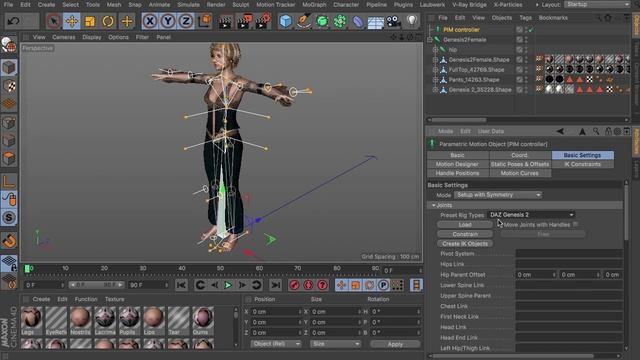Add a Camera object

(393, 21)
